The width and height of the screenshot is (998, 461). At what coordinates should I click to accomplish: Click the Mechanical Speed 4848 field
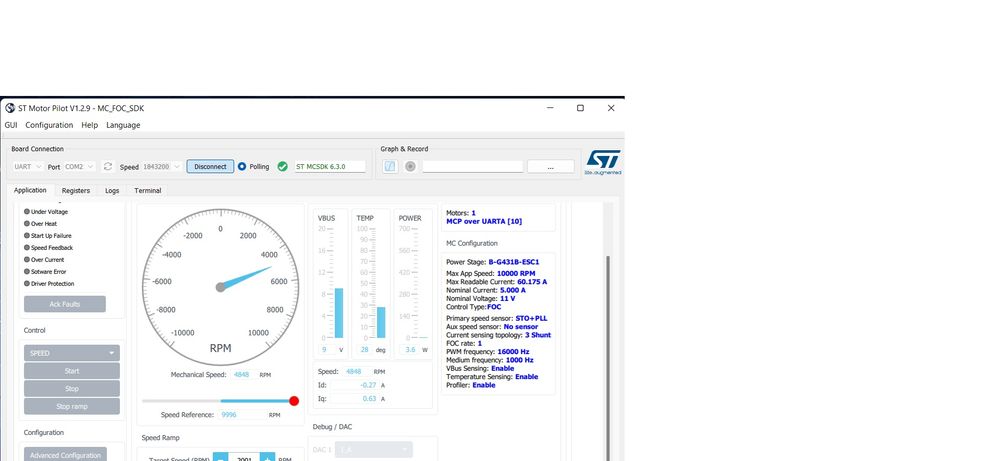click(x=242, y=375)
